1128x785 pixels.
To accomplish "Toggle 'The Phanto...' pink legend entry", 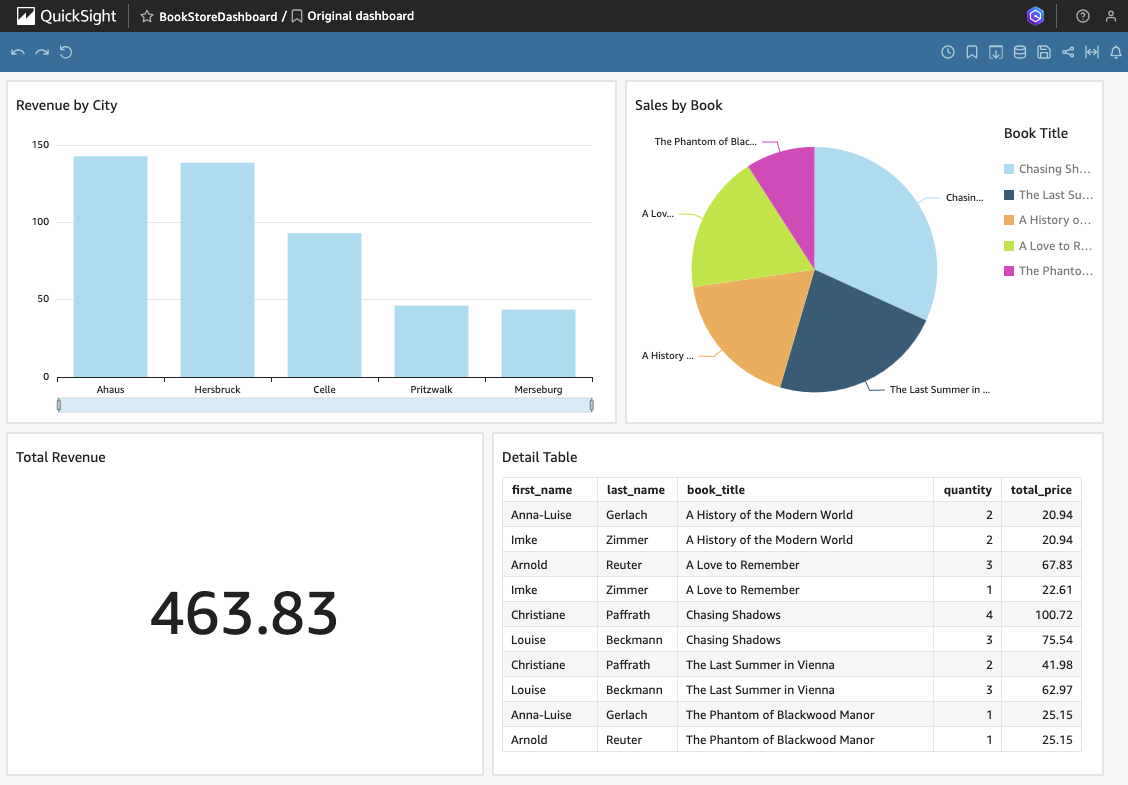I will tap(1049, 270).
